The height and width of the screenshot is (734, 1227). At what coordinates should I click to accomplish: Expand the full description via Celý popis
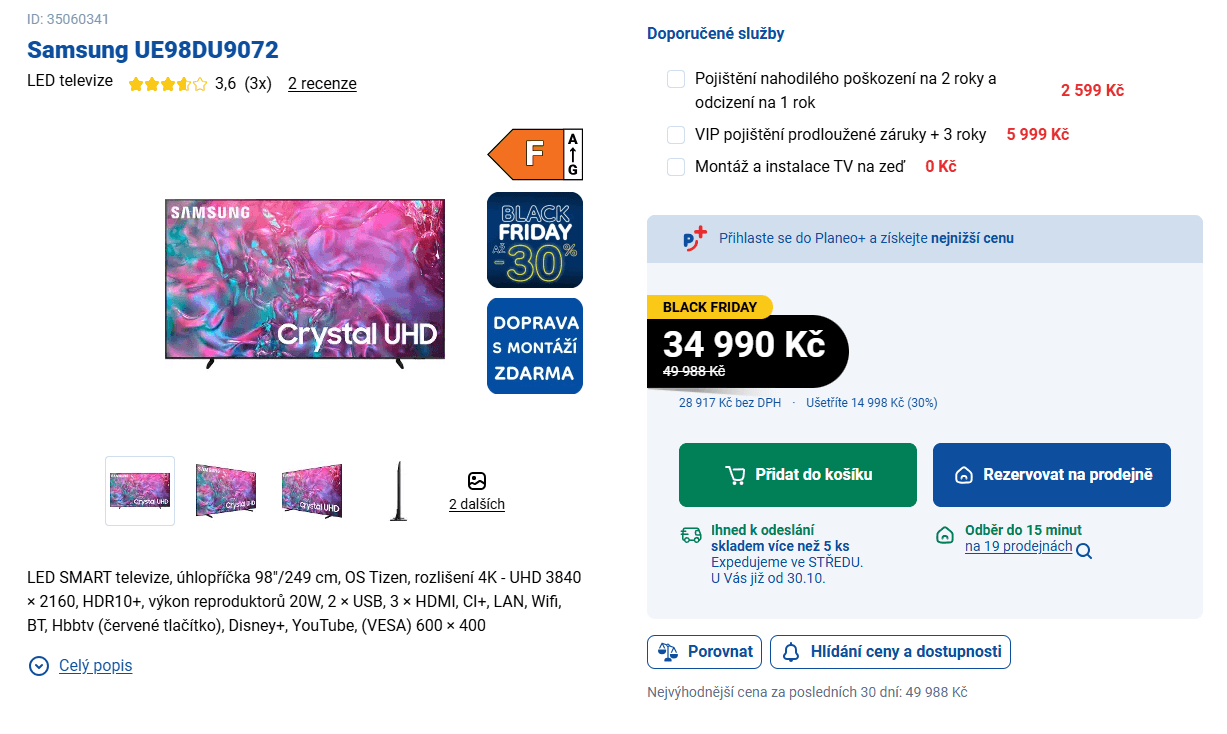click(95, 666)
